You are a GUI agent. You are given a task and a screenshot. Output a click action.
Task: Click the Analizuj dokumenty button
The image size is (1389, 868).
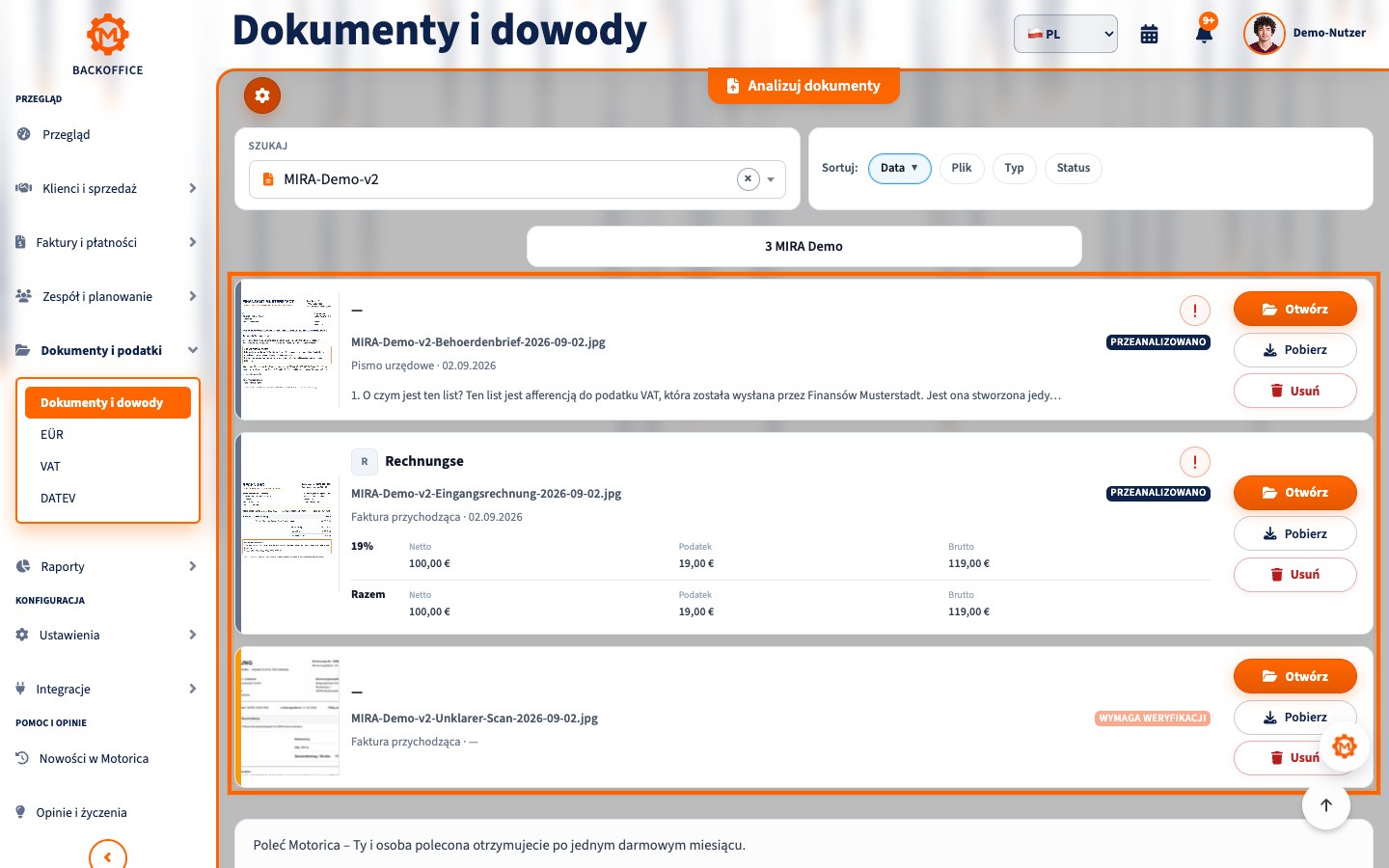[803, 86]
